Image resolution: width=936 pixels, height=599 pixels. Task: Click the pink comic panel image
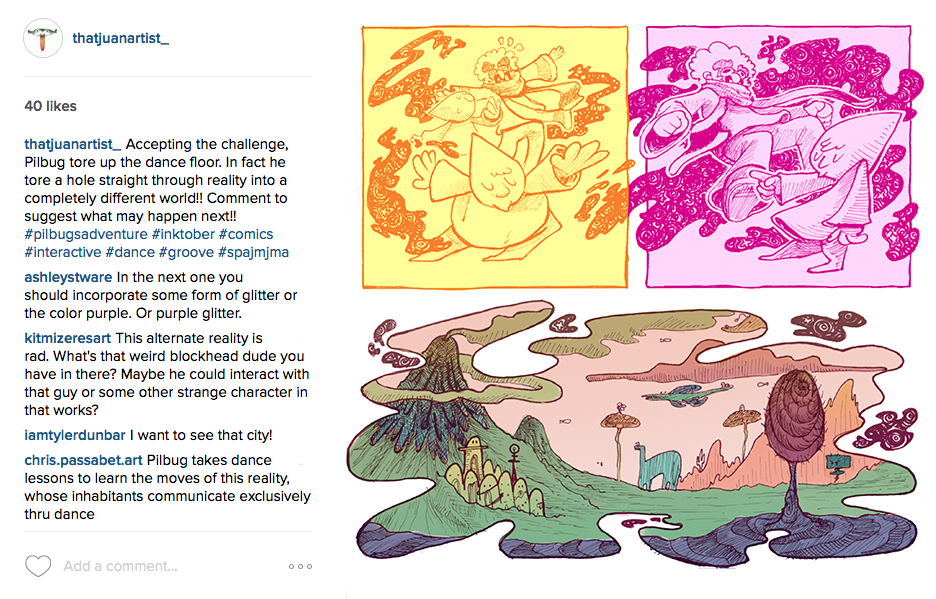[779, 156]
